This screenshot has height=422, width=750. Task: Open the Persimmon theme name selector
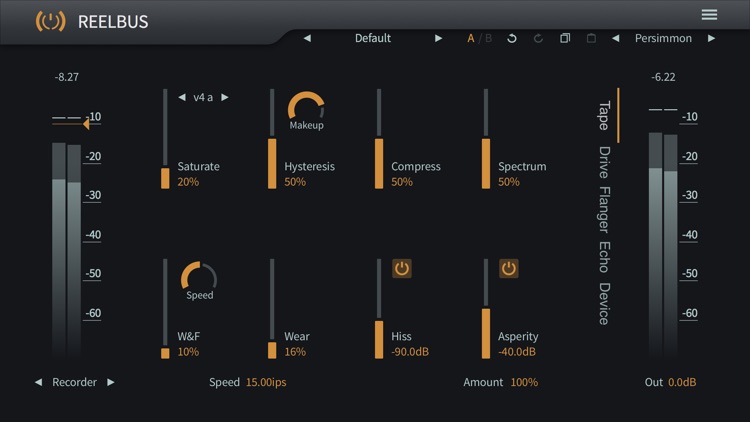point(663,38)
